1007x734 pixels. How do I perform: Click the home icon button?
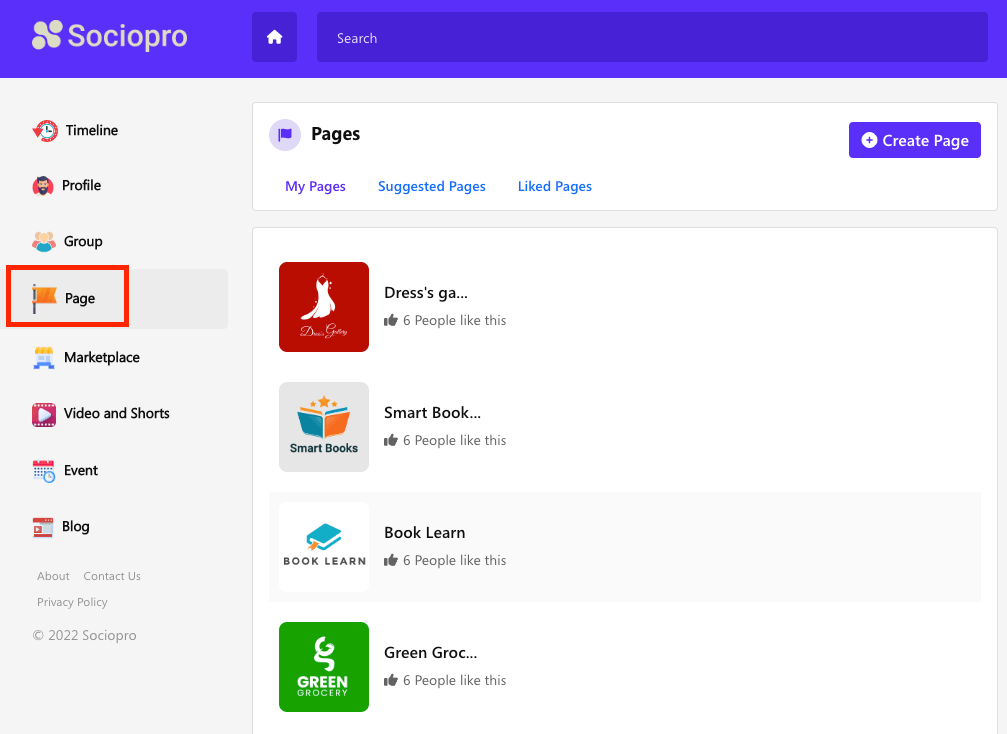click(x=274, y=38)
